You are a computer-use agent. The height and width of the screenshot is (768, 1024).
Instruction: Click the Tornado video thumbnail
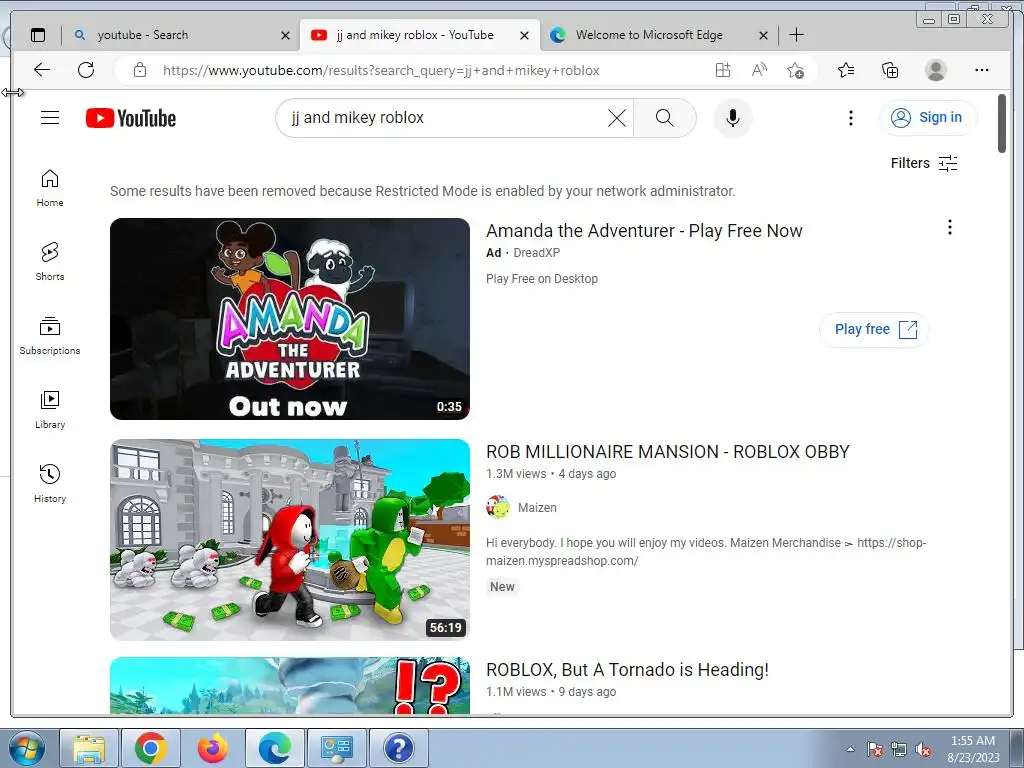click(x=290, y=685)
